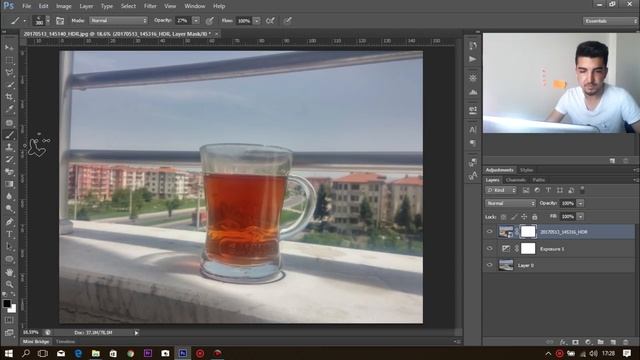Toggle the layer filter switch

tap(582, 190)
